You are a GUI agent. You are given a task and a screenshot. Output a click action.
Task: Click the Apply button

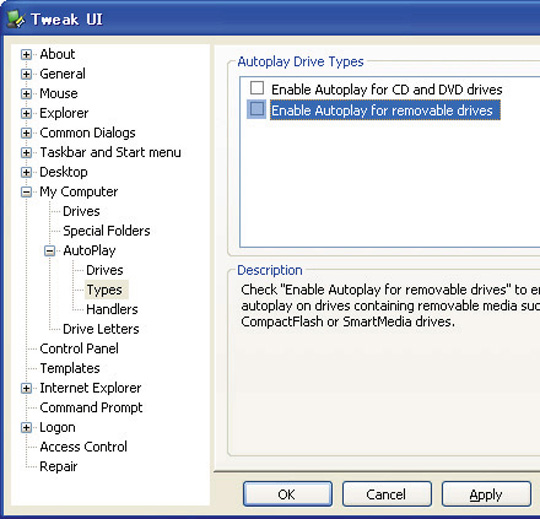click(486, 494)
